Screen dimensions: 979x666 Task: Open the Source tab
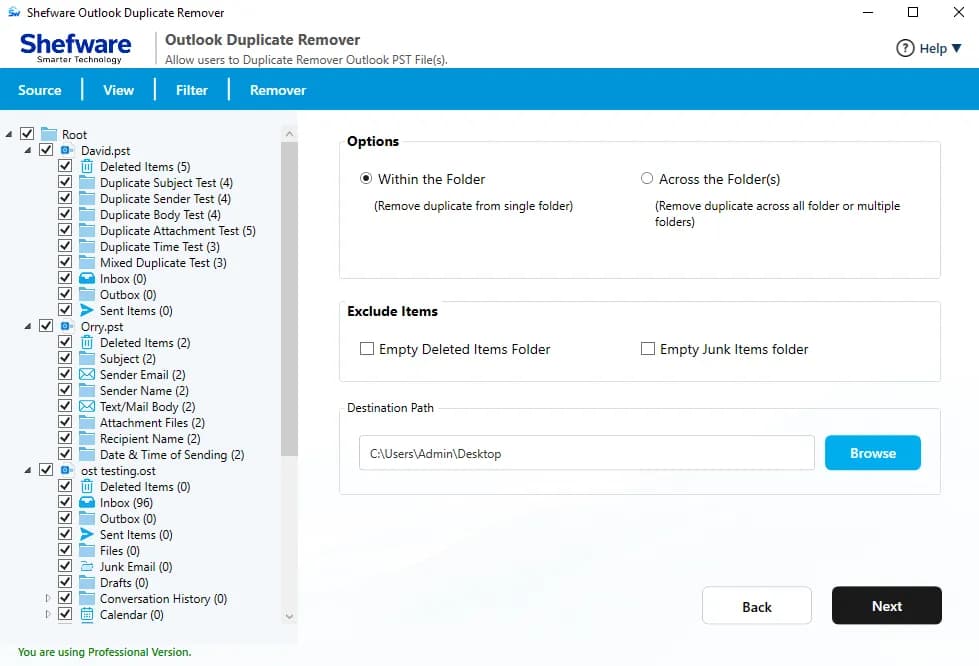(39, 90)
